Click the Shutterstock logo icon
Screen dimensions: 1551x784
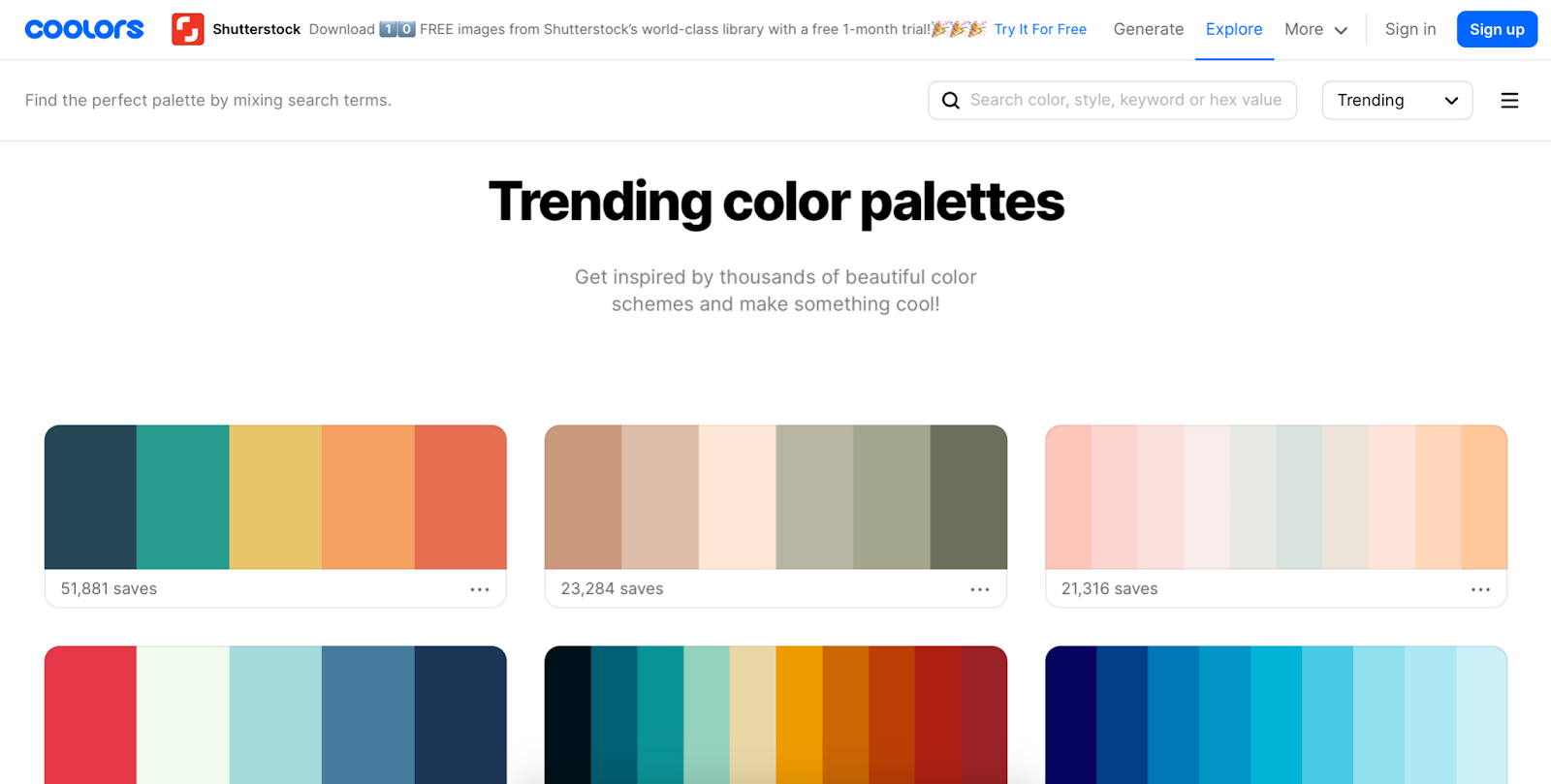pyautogui.click(x=187, y=29)
